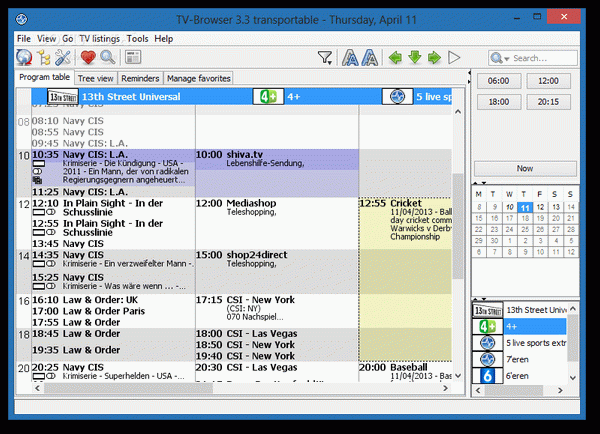Click program table horizontal scroll left arrow
Screen dimensions: 600x434
point(37,388)
